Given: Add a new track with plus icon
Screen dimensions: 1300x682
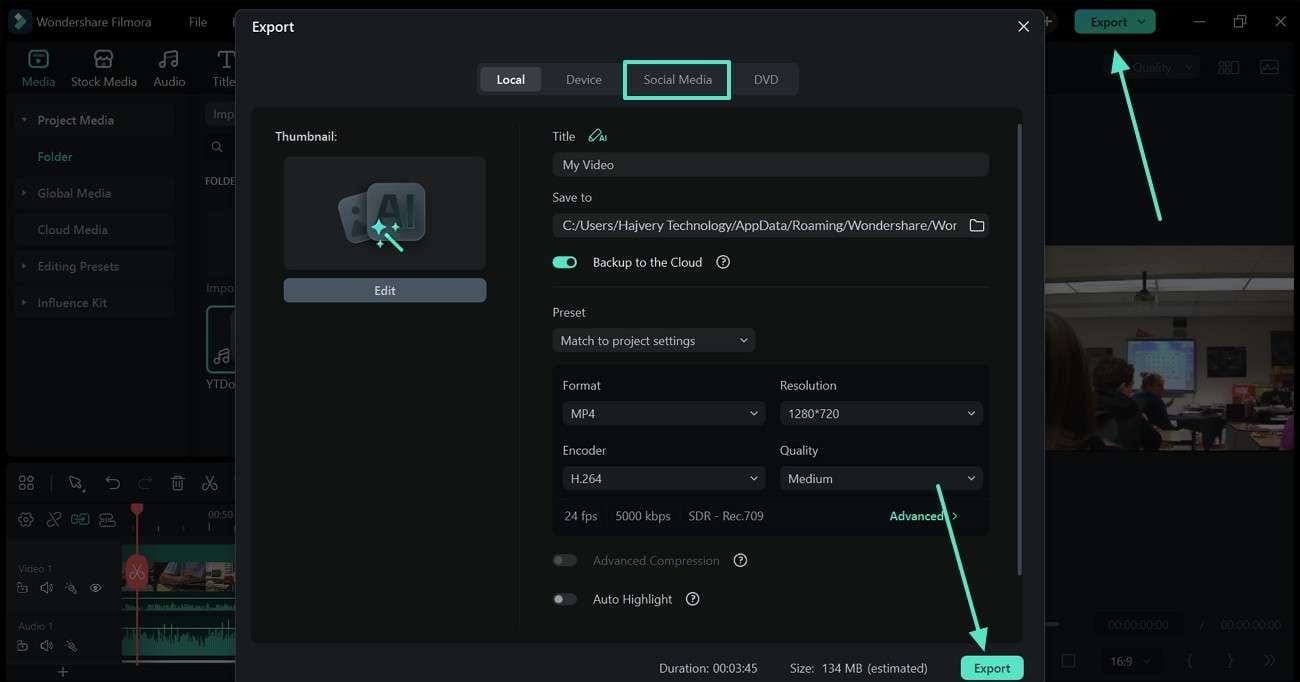Looking at the screenshot, I should click(62, 672).
